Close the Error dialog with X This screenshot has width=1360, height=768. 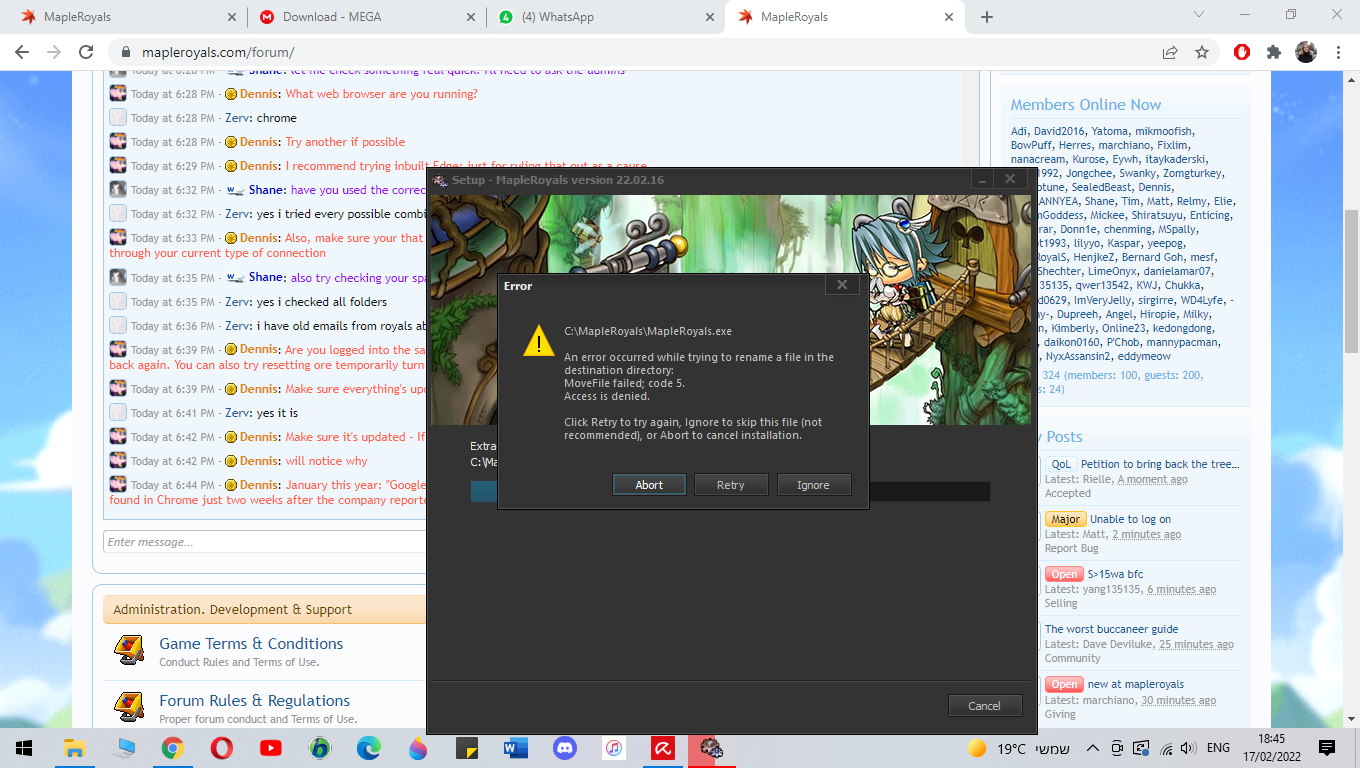[x=842, y=285]
